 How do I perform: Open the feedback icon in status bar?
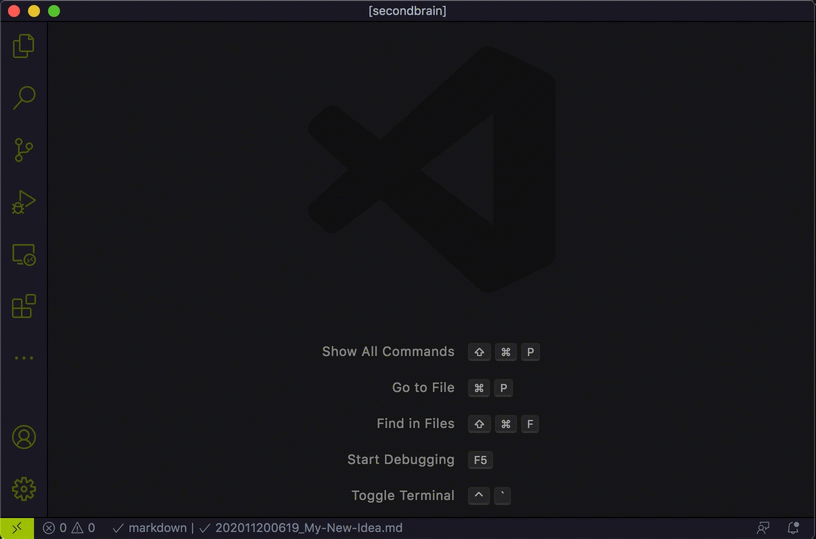tap(763, 528)
